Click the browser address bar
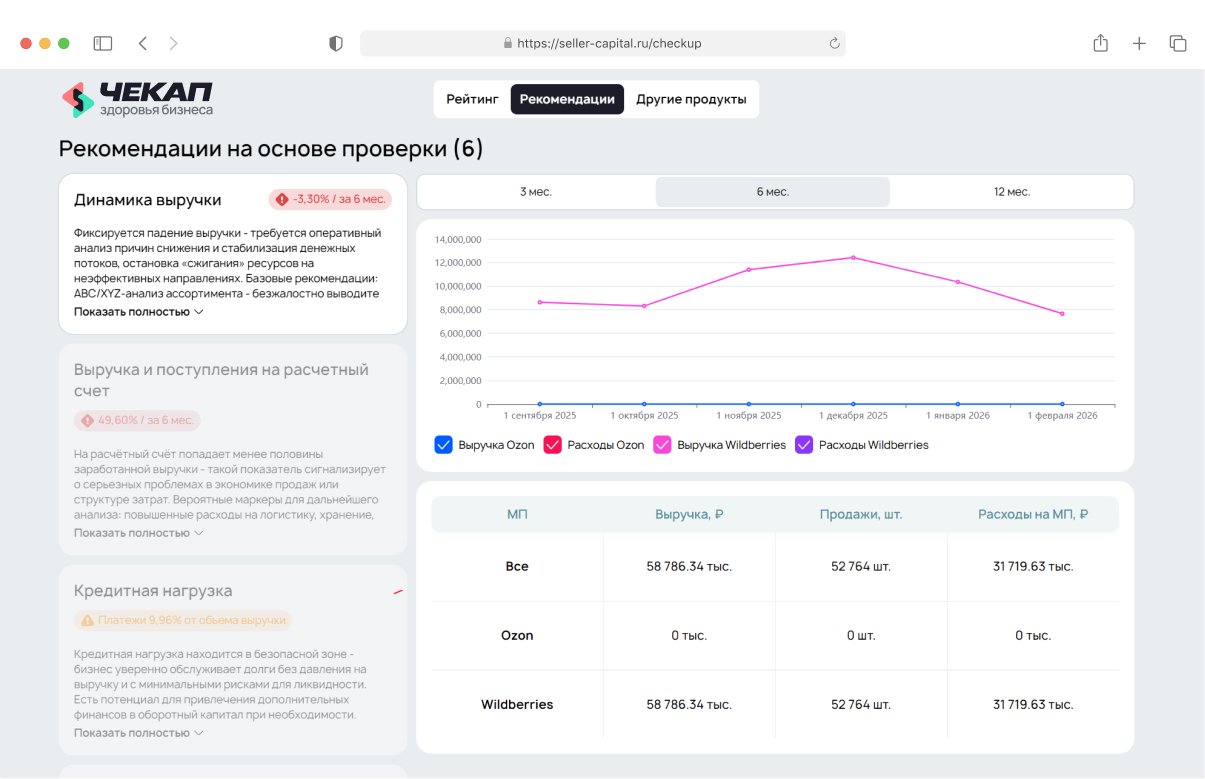This screenshot has height=779, width=1205. (602, 43)
